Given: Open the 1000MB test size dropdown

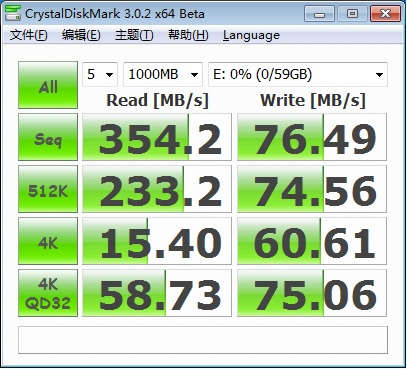Looking at the screenshot, I should point(163,74).
